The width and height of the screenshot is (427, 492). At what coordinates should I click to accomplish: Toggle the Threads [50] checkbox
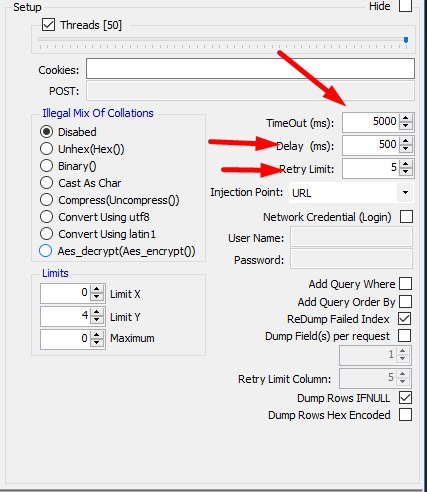point(49,25)
